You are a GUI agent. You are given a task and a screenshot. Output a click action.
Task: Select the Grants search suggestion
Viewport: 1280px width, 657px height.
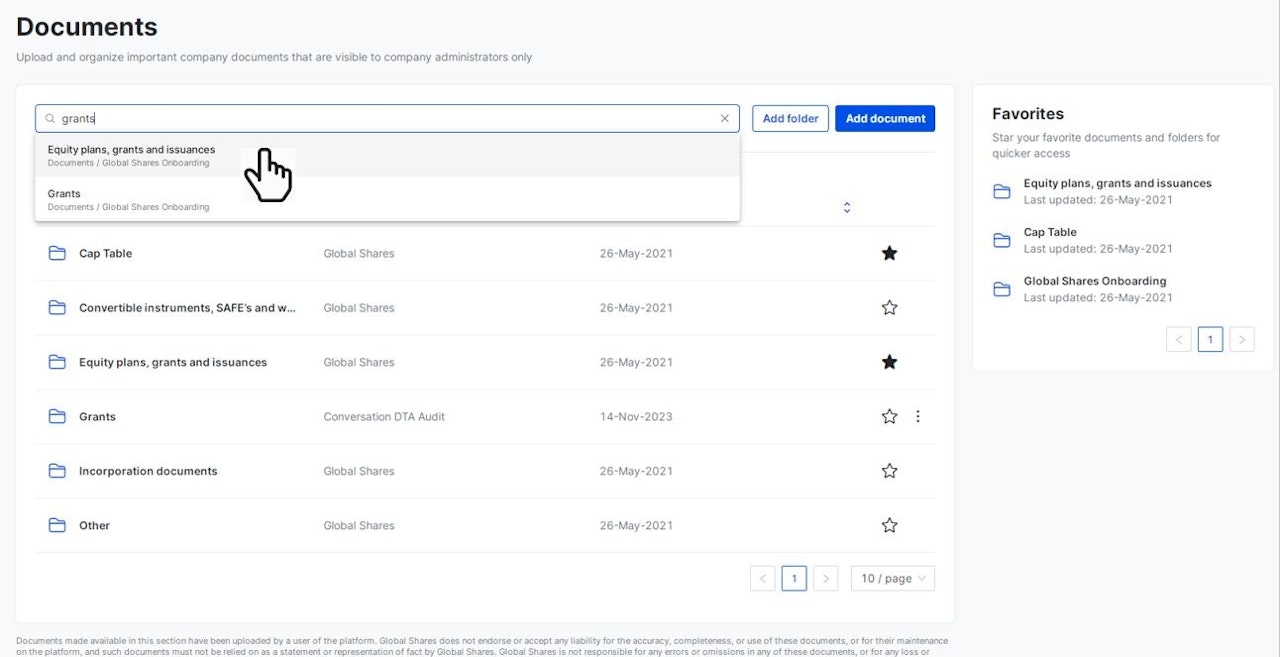[65, 198]
